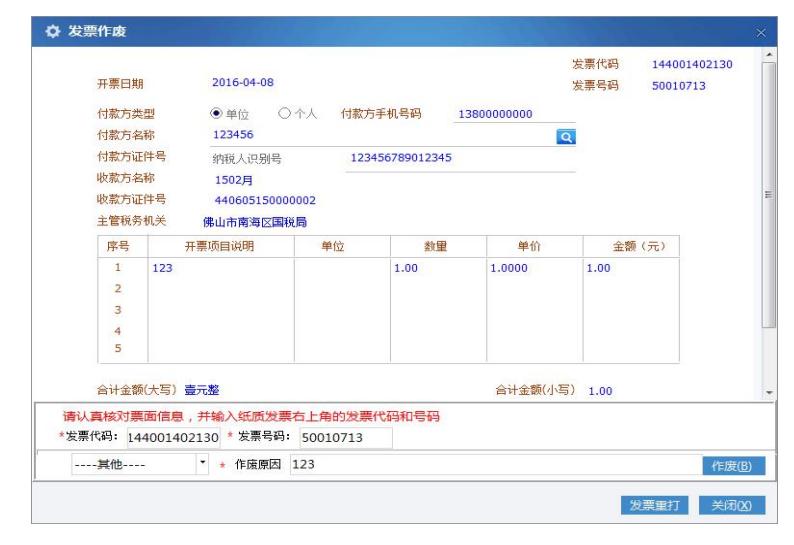Screen dimensions: 794x545
Task: Click the 作废(B) button
Action: coord(733,465)
